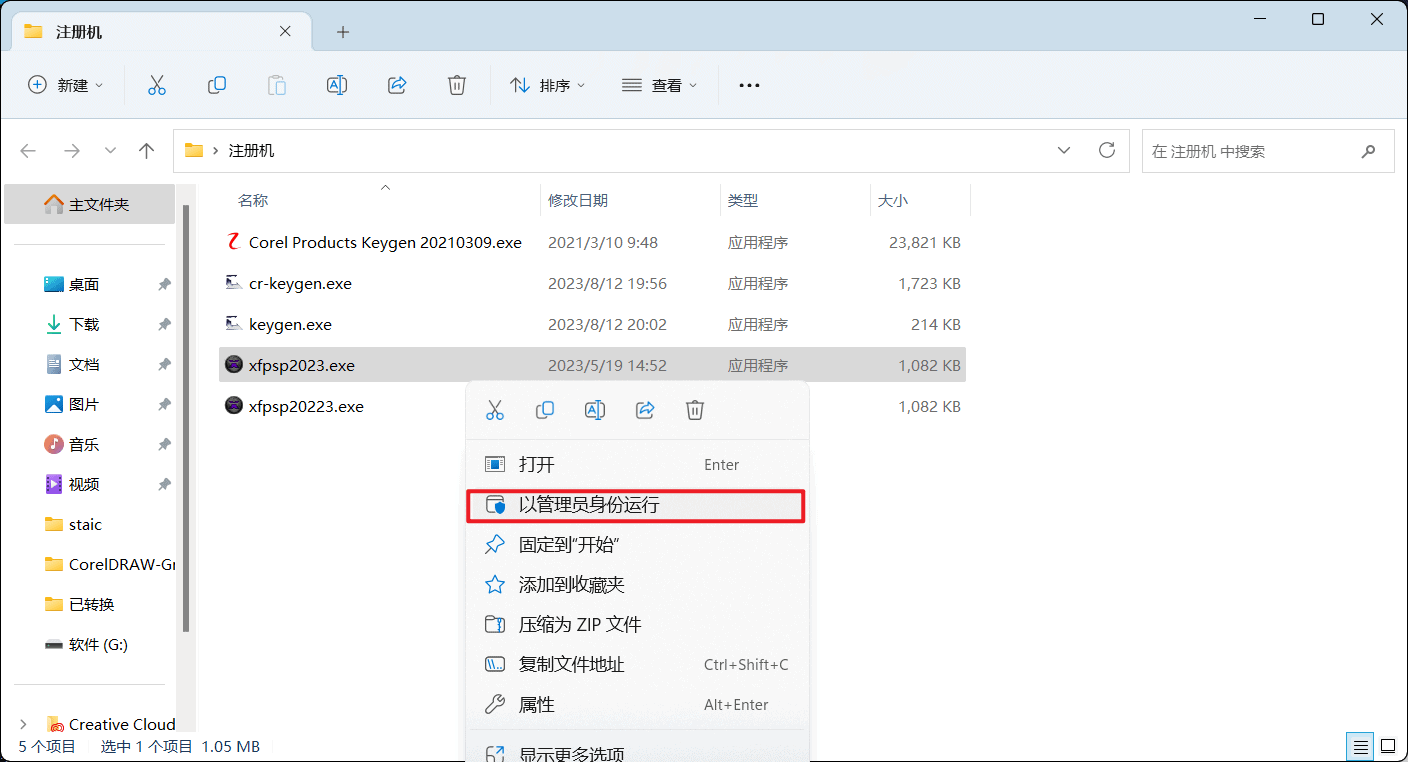Unpin 下载 using its pin icon
Image resolution: width=1408 pixels, height=762 pixels.
164,324
